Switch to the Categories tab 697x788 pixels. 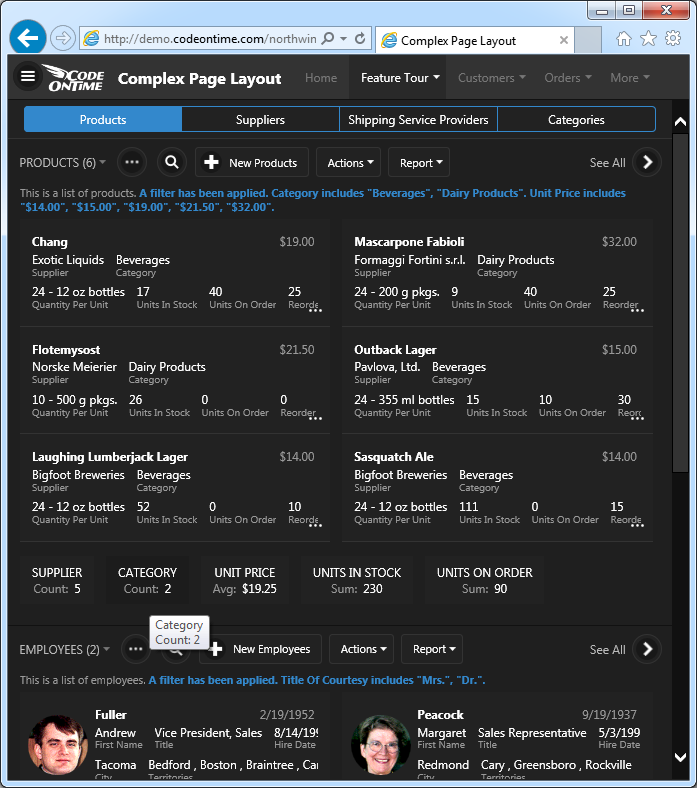click(576, 120)
